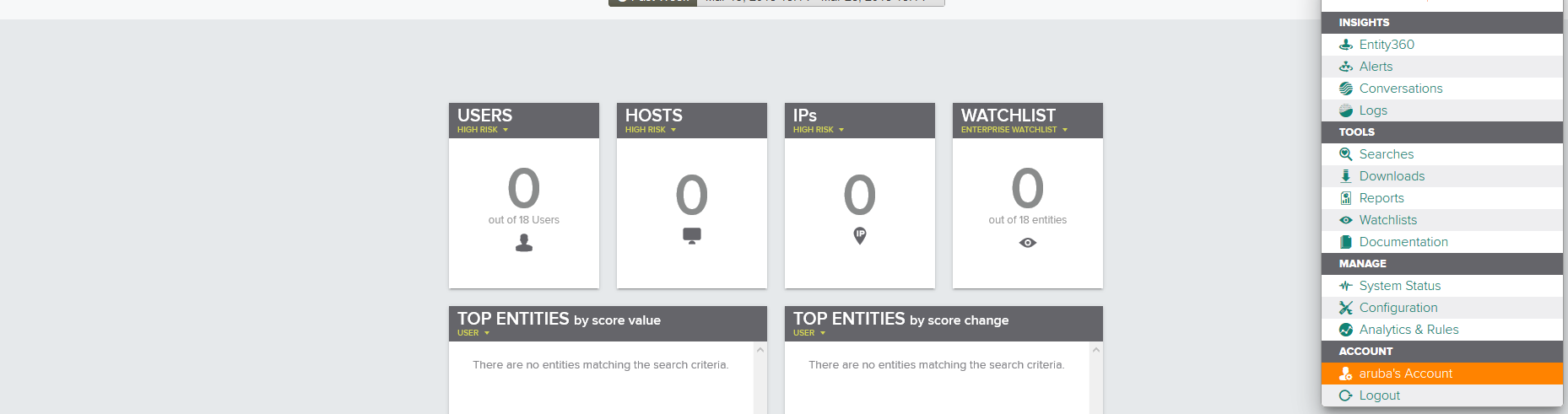Click the Analytics & Rules icon
Viewport: 1568px width, 414px height.
tap(1346, 330)
